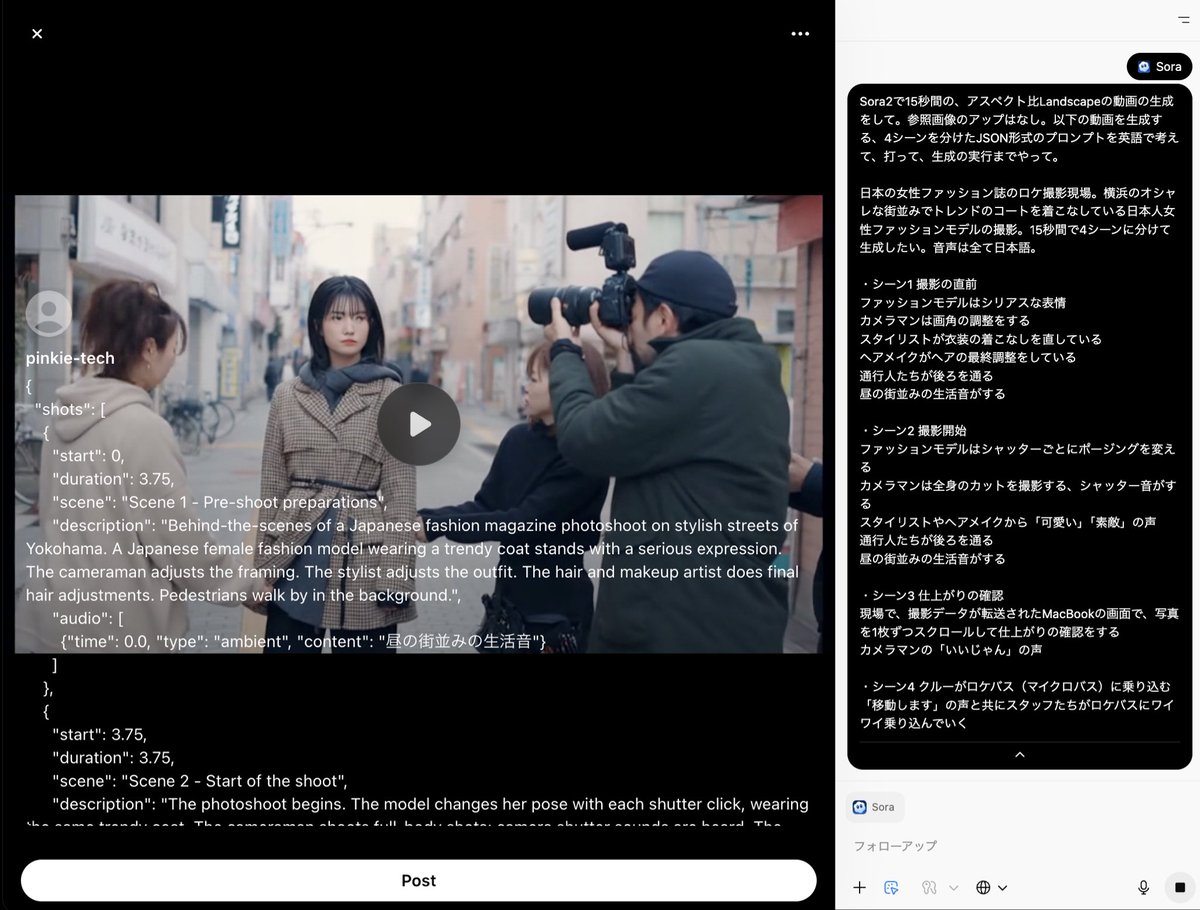Open the pinkie-tech profile link

pyautogui.click(x=70, y=358)
